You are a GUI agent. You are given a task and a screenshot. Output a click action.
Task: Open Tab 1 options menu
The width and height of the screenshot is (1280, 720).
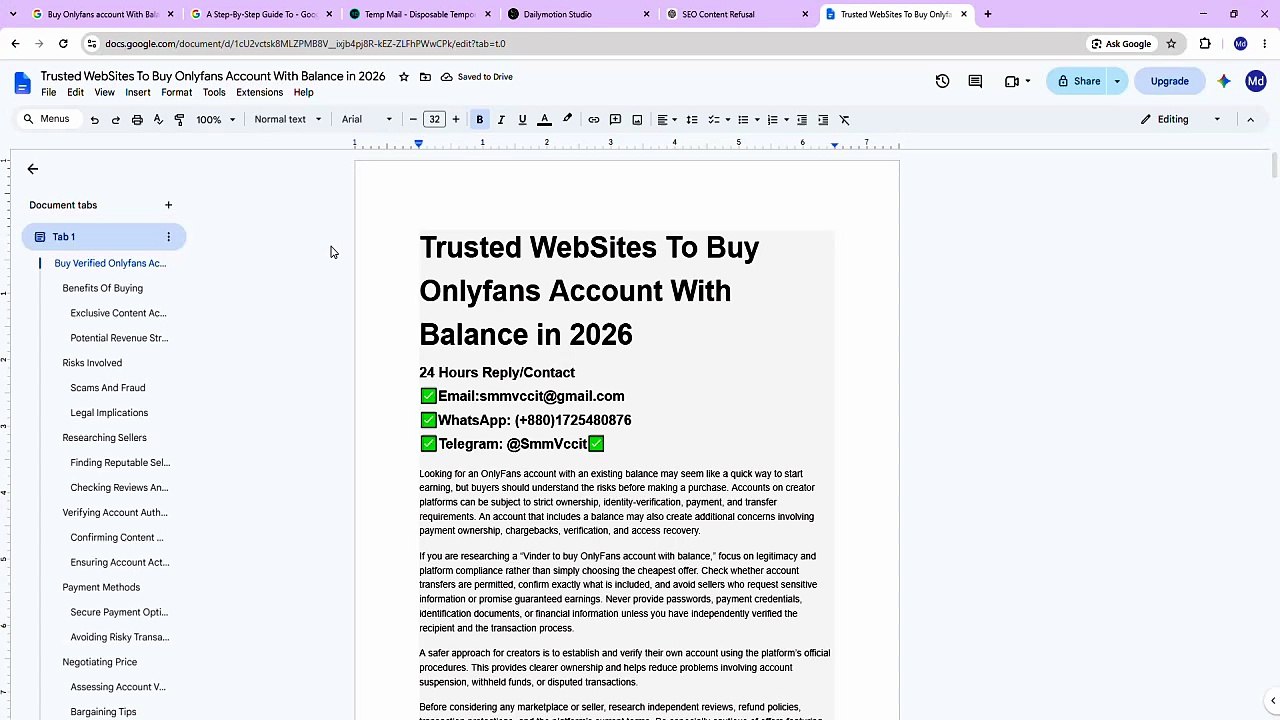coord(168,237)
